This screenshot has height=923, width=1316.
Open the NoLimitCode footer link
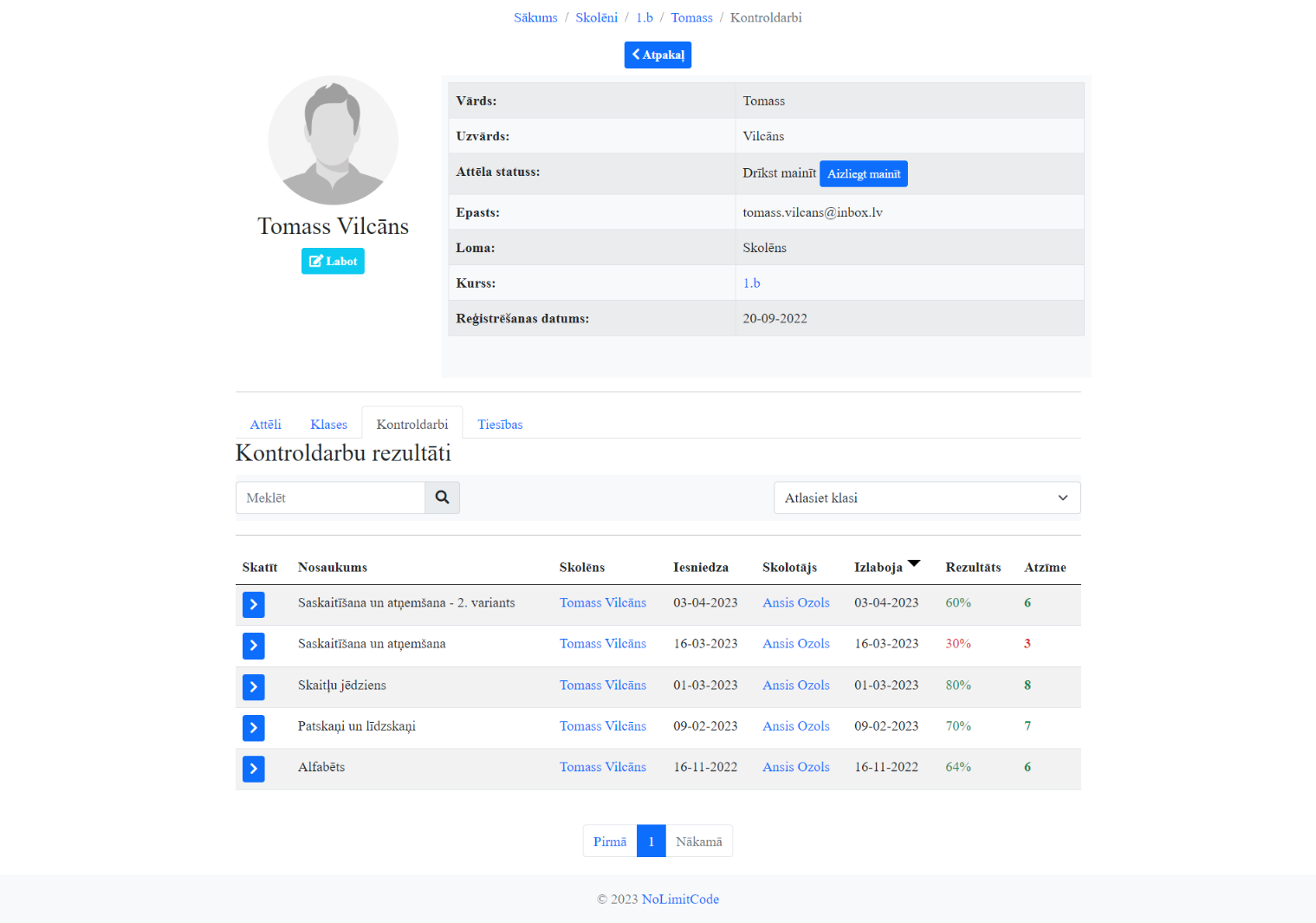(x=680, y=900)
